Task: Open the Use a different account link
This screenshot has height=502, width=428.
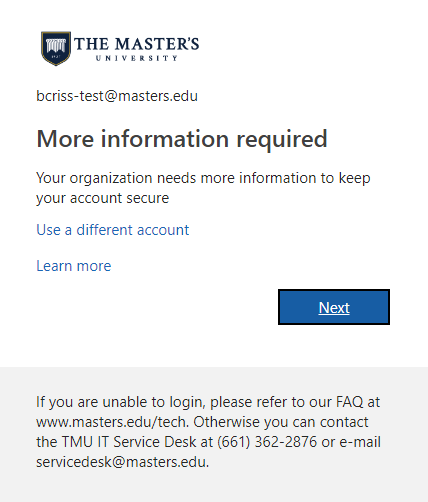Action: click(113, 230)
